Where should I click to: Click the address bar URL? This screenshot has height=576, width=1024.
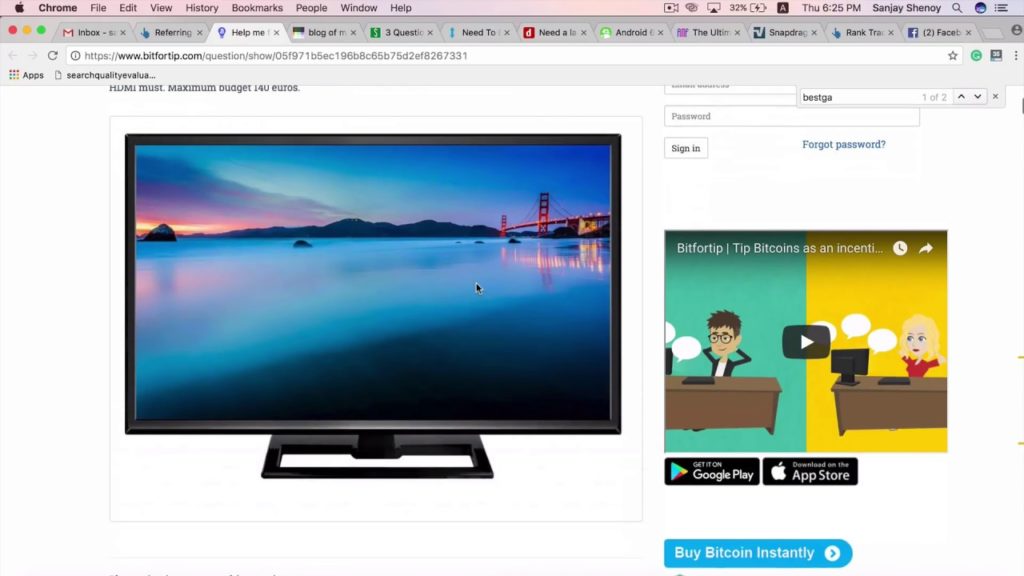tap(276, 56)
